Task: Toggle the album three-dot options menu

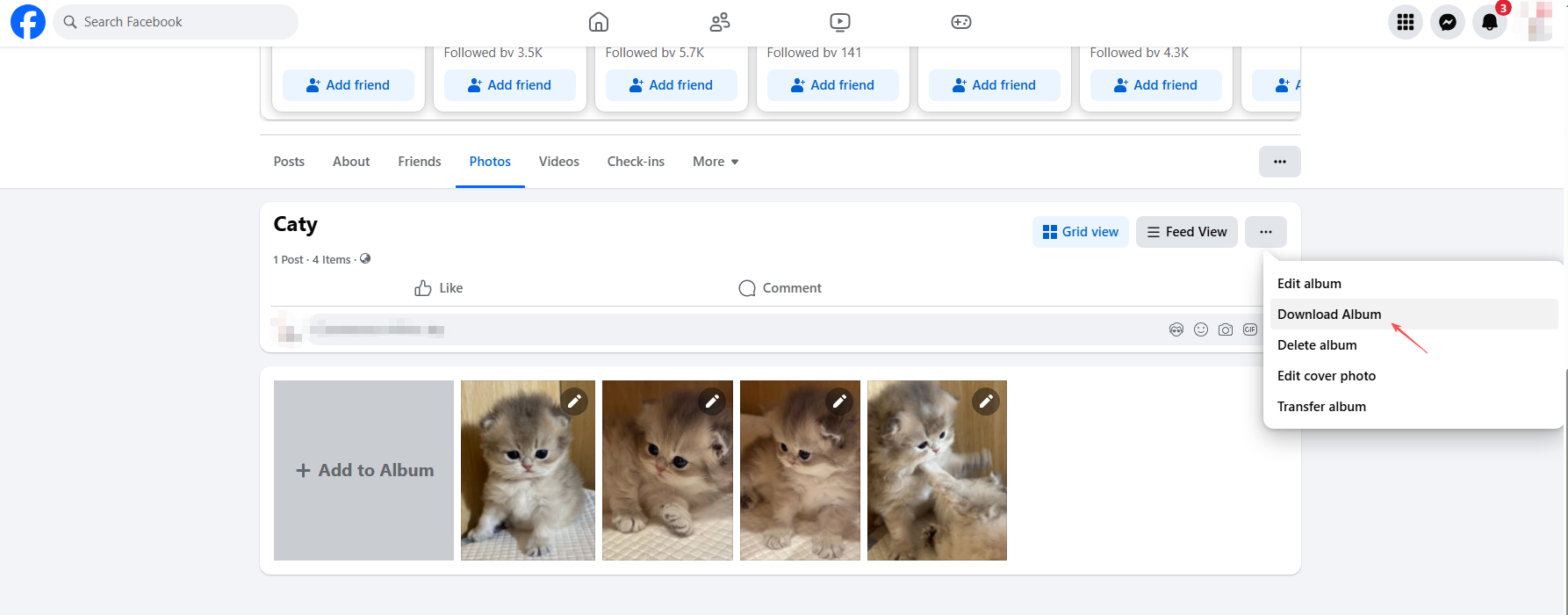Action: 1266,232
